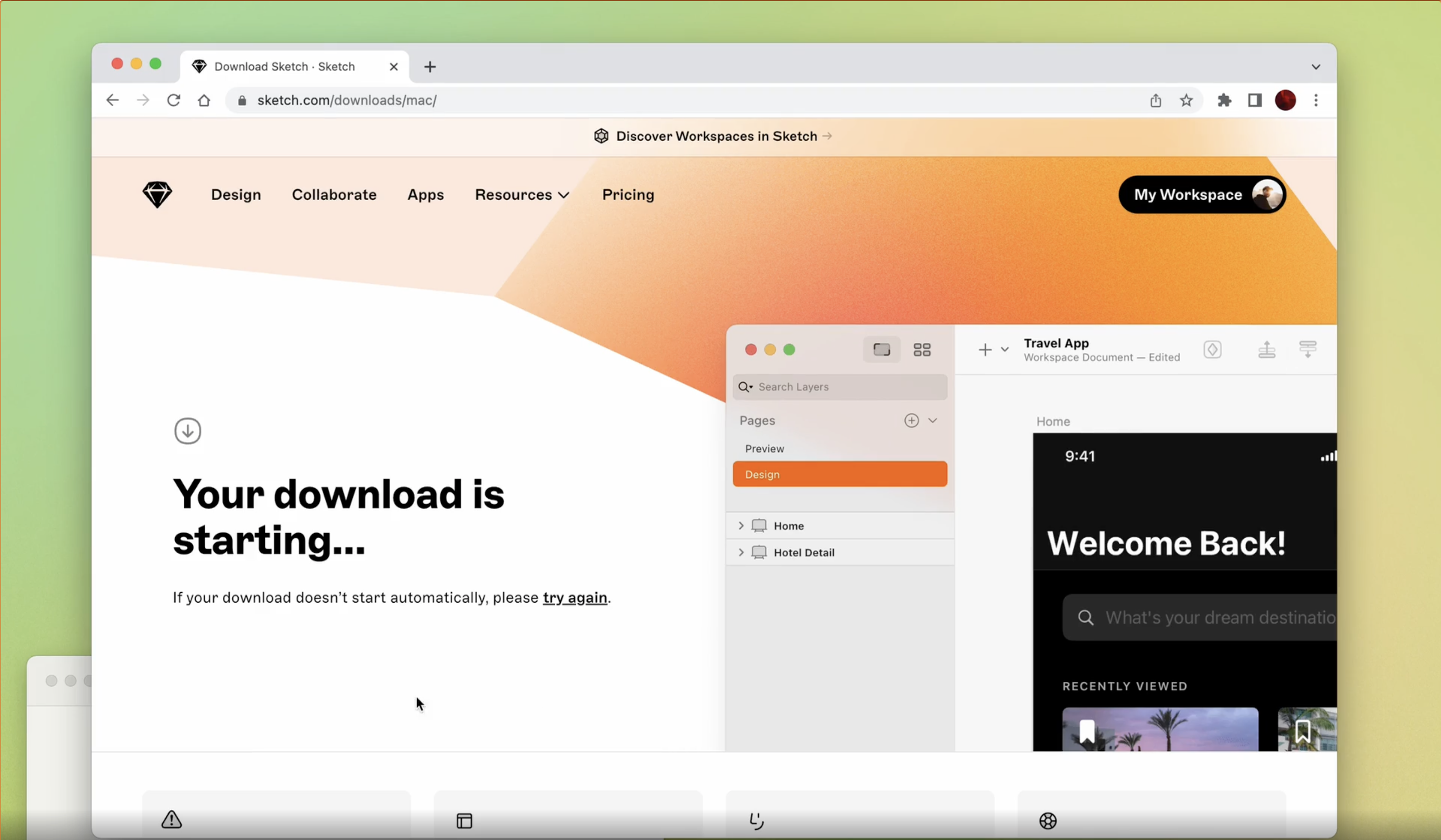The image size is (1441, 840).
Task: Open the Resources dropdown menu
Action: tap(520, 194)
